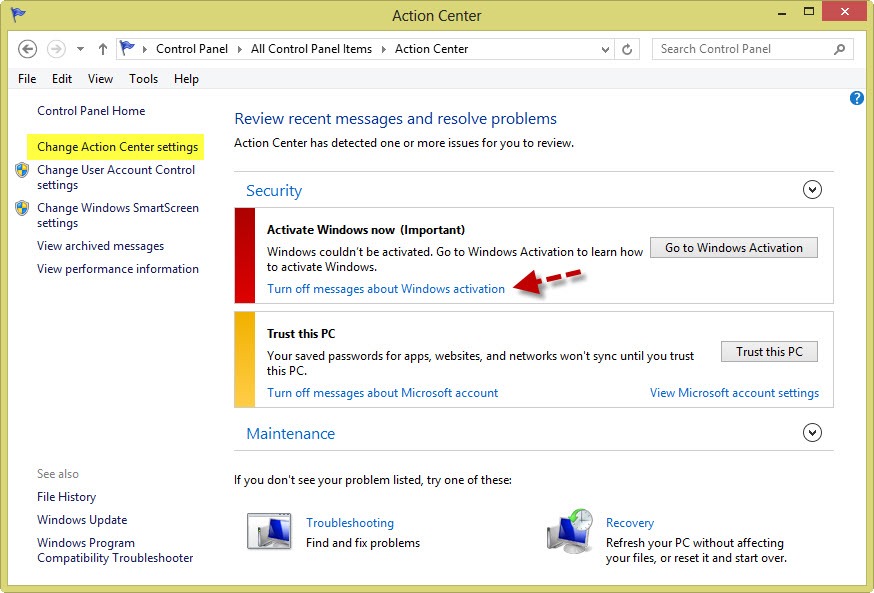Click the All Control Panel Items breadcrumb
This screenshot has width=874, height=593.
[311, 49]
